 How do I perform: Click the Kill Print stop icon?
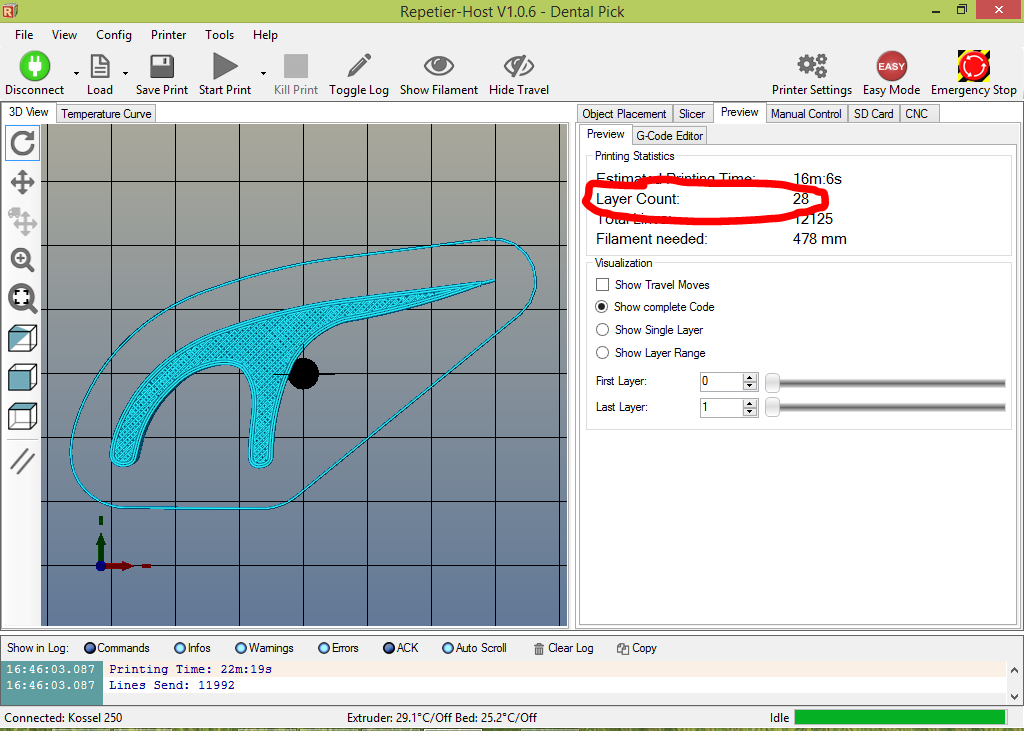(x=296, y=66)
